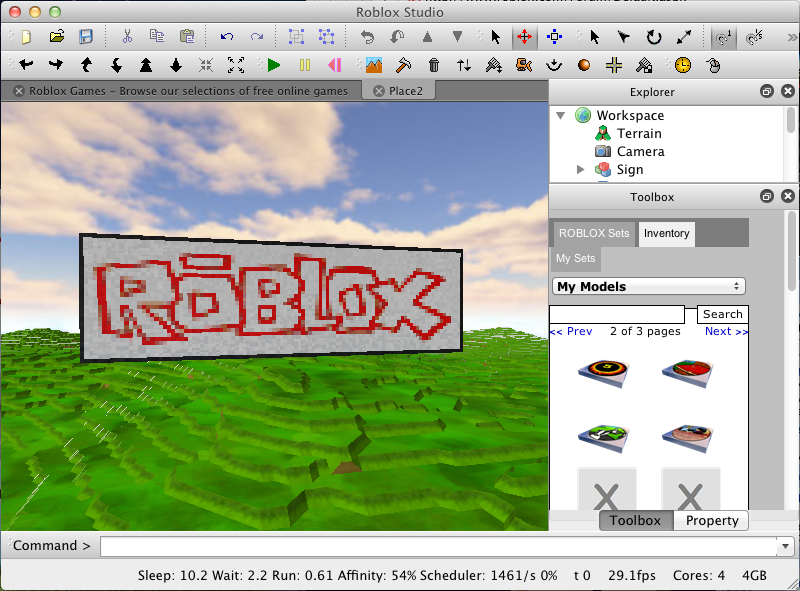Open a file with the folder icon

(57, 36)
